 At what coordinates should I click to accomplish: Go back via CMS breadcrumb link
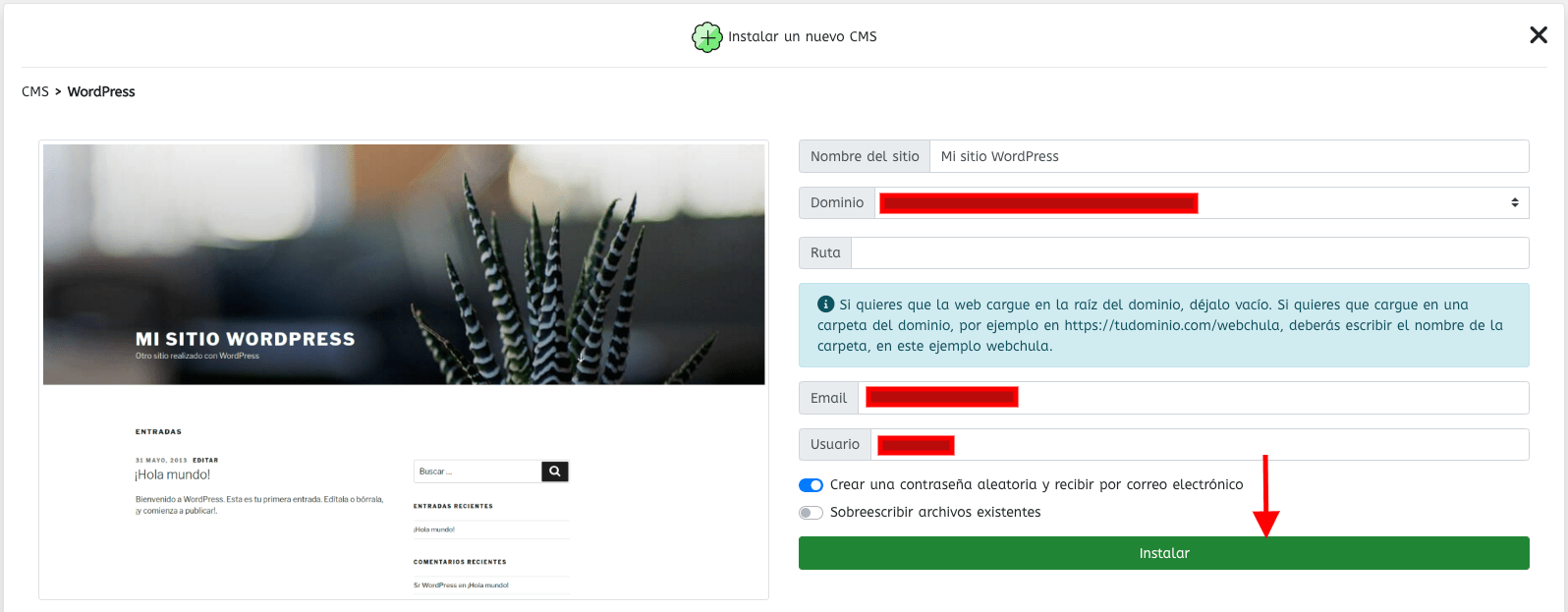tap(35, 91)
